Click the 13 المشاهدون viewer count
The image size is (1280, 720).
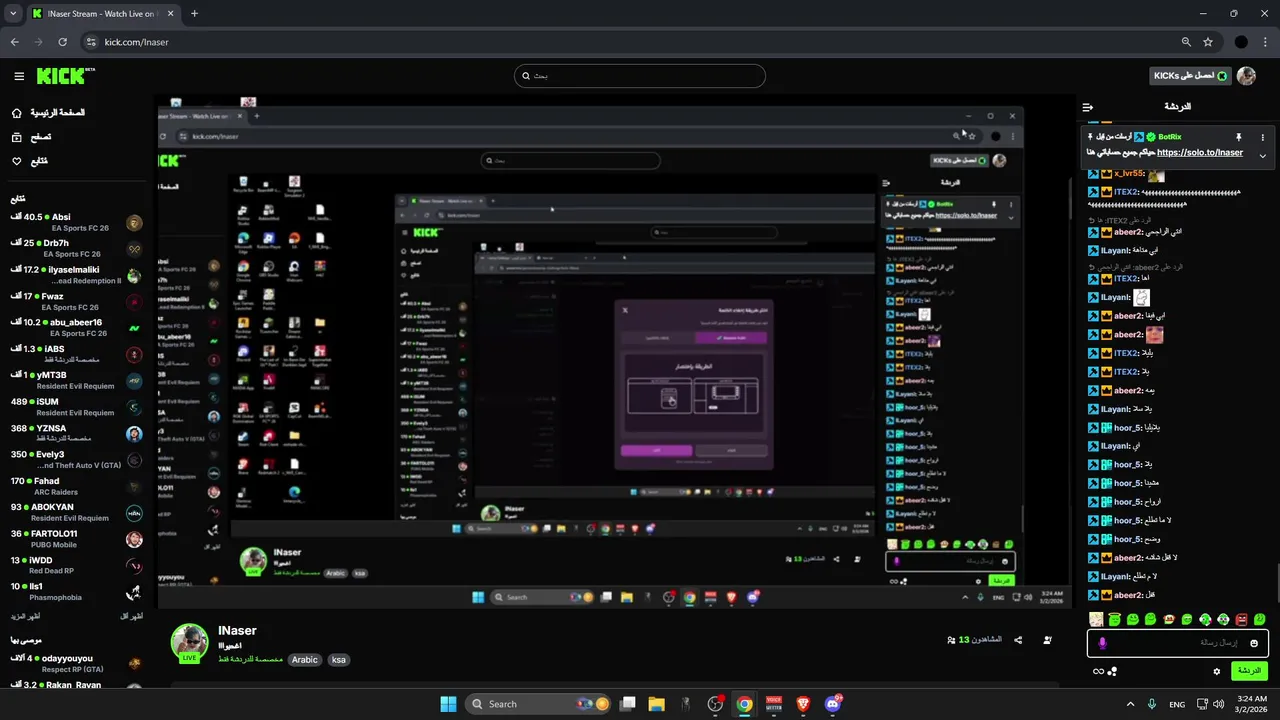[x=974, y=640]
